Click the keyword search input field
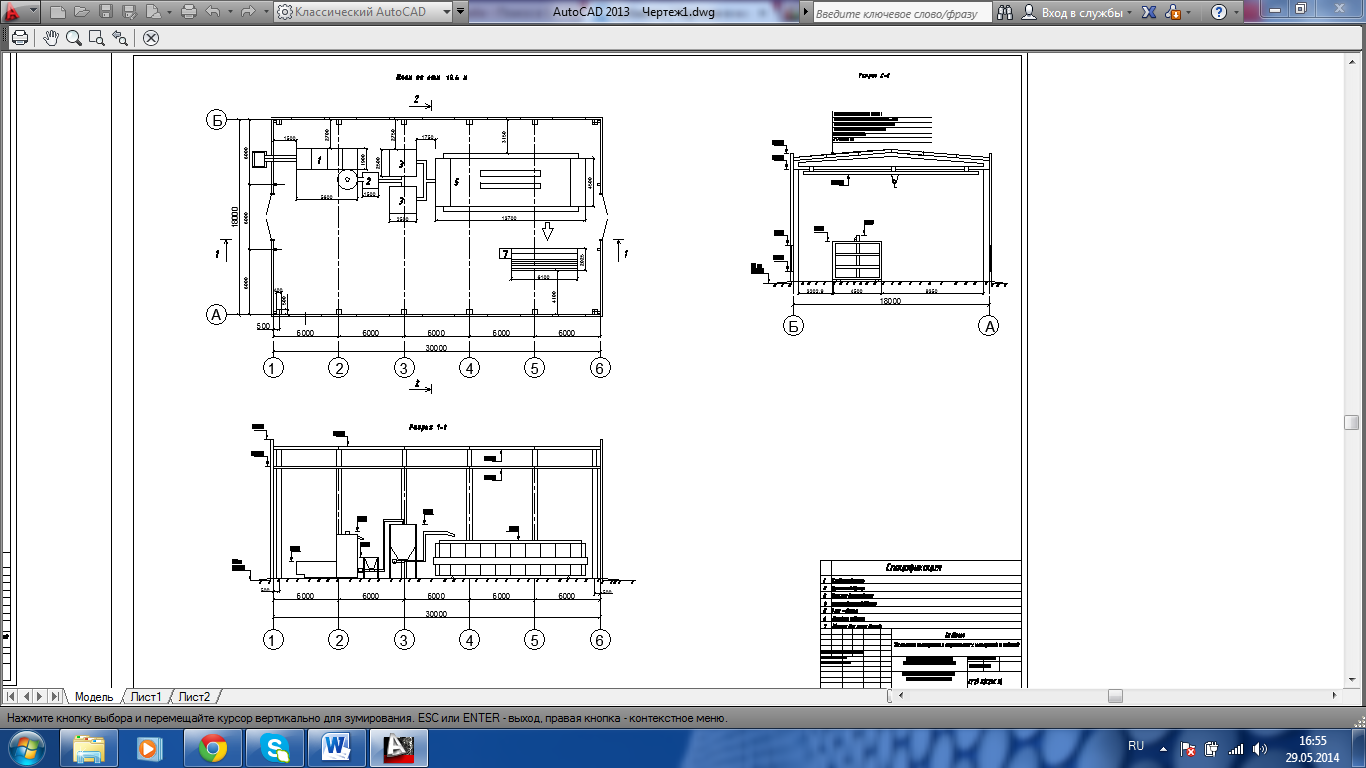 click(903, 13)
